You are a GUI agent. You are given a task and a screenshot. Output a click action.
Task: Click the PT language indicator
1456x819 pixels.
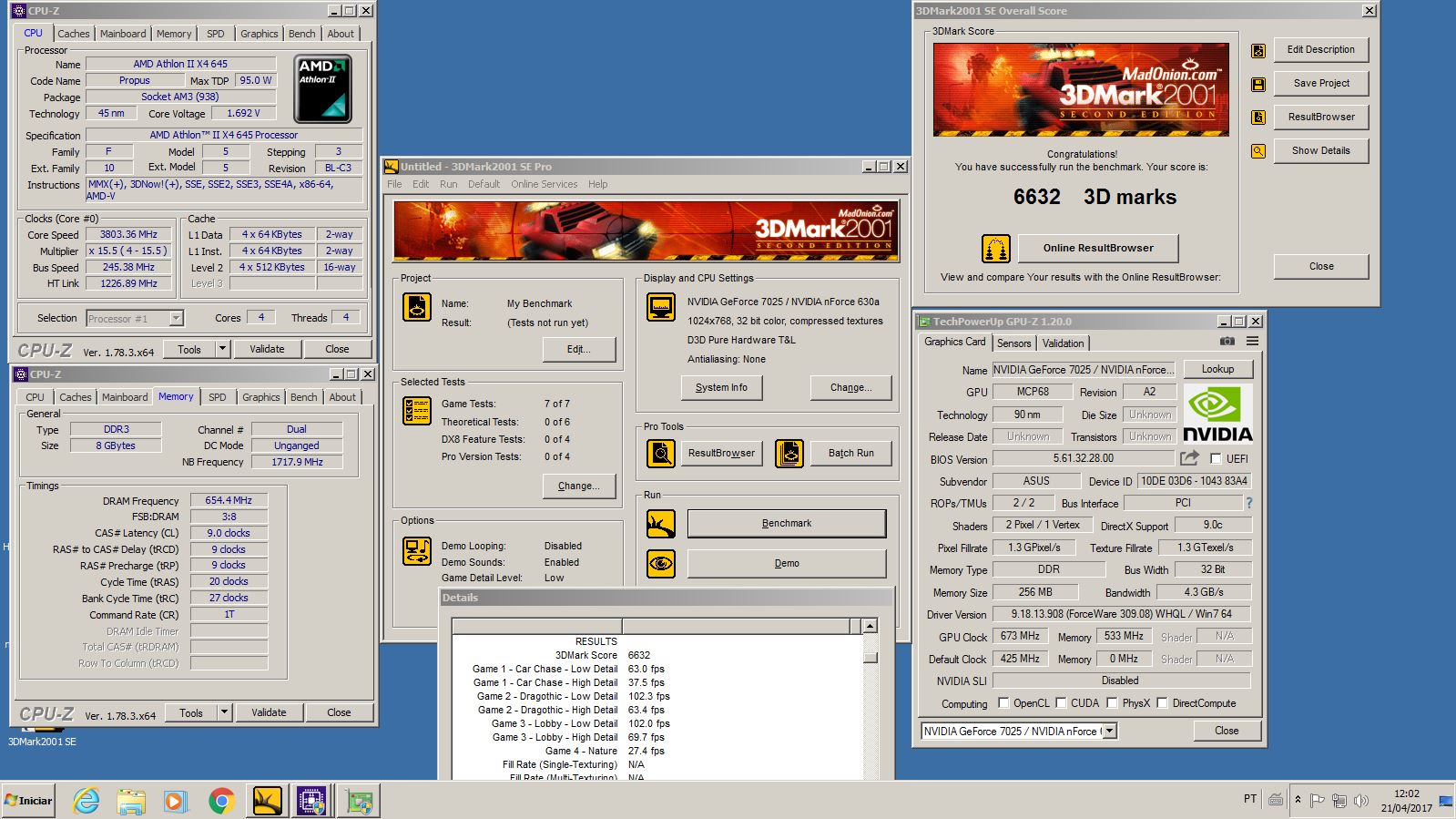[x=1250, y=799]
